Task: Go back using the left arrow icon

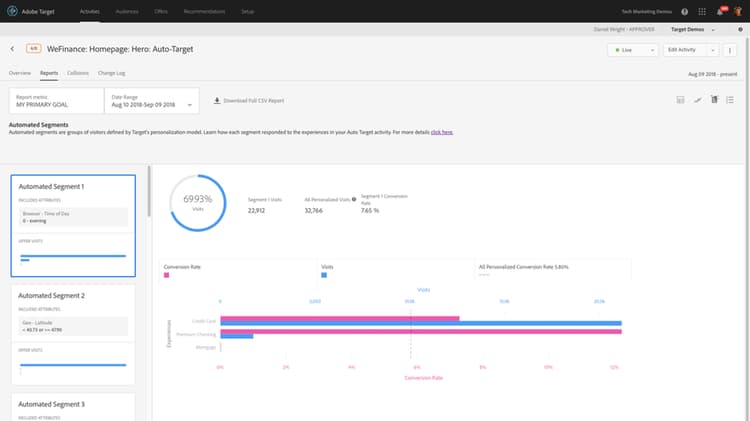Action: [x=12, y=49]
